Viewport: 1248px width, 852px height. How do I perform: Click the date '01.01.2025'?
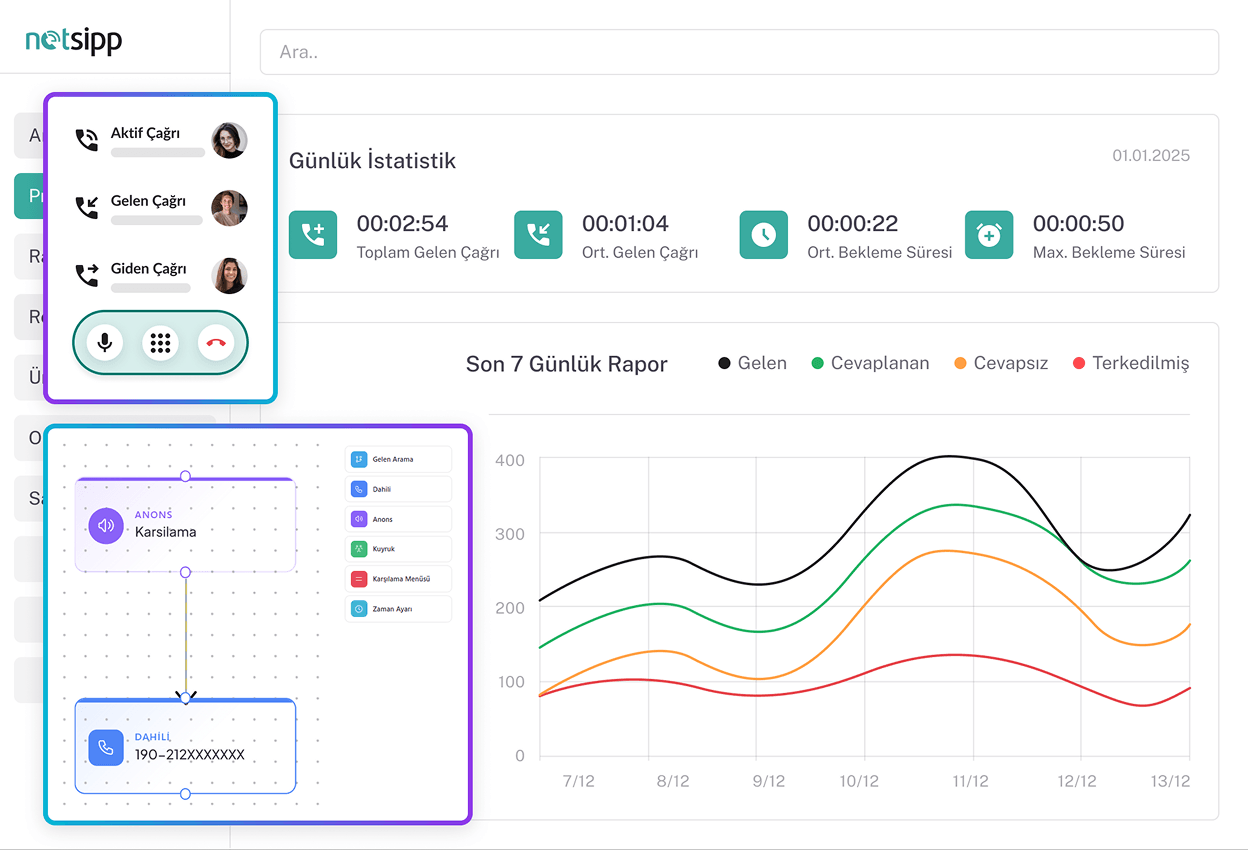click(1151, 156)
